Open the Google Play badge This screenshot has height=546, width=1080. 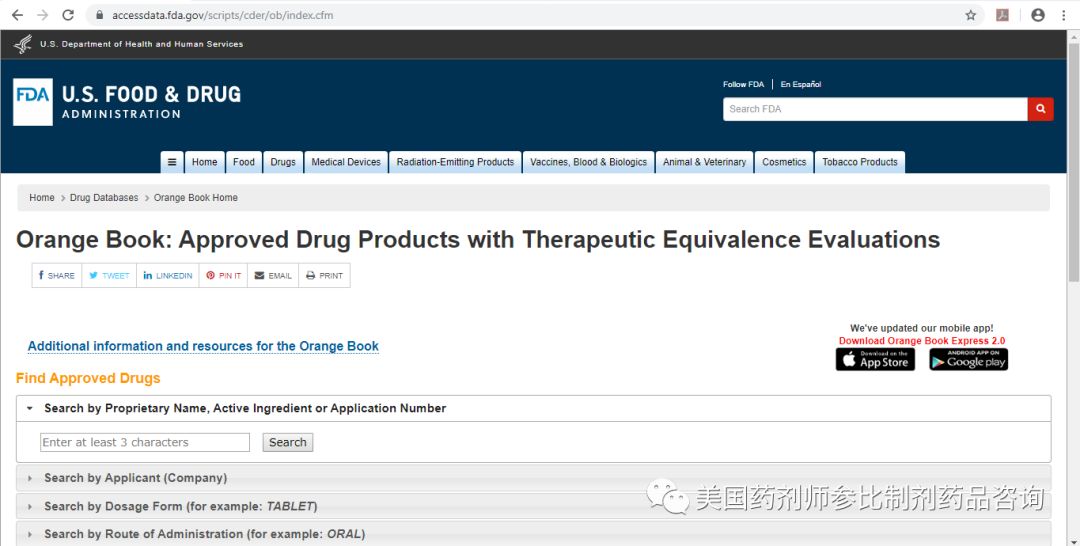(968, 359)
